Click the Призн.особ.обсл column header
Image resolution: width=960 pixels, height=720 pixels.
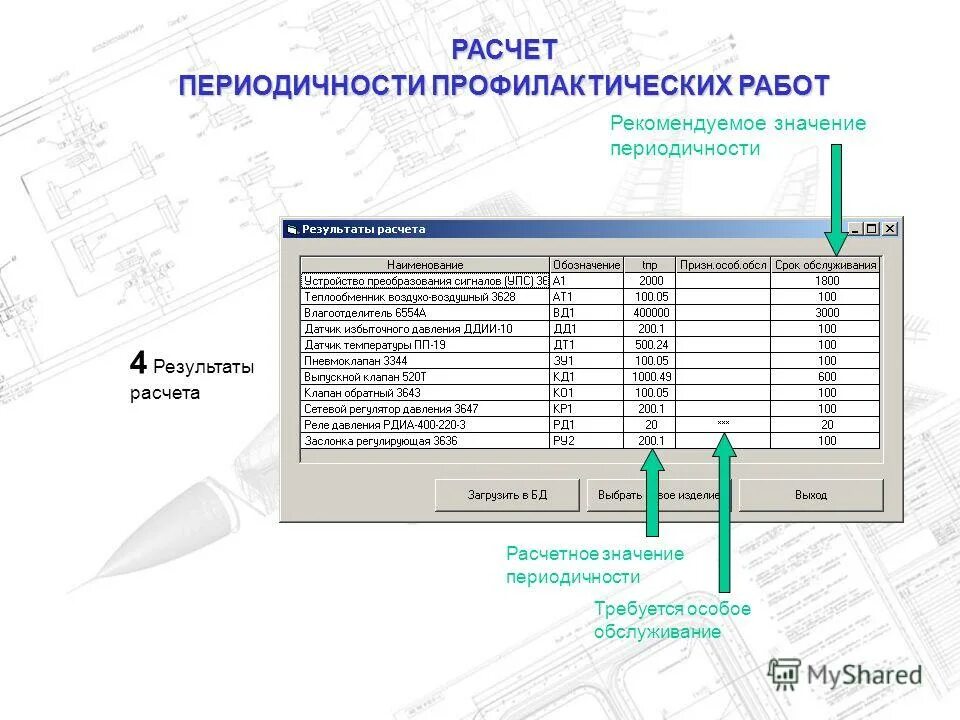[x=723, y=265]
